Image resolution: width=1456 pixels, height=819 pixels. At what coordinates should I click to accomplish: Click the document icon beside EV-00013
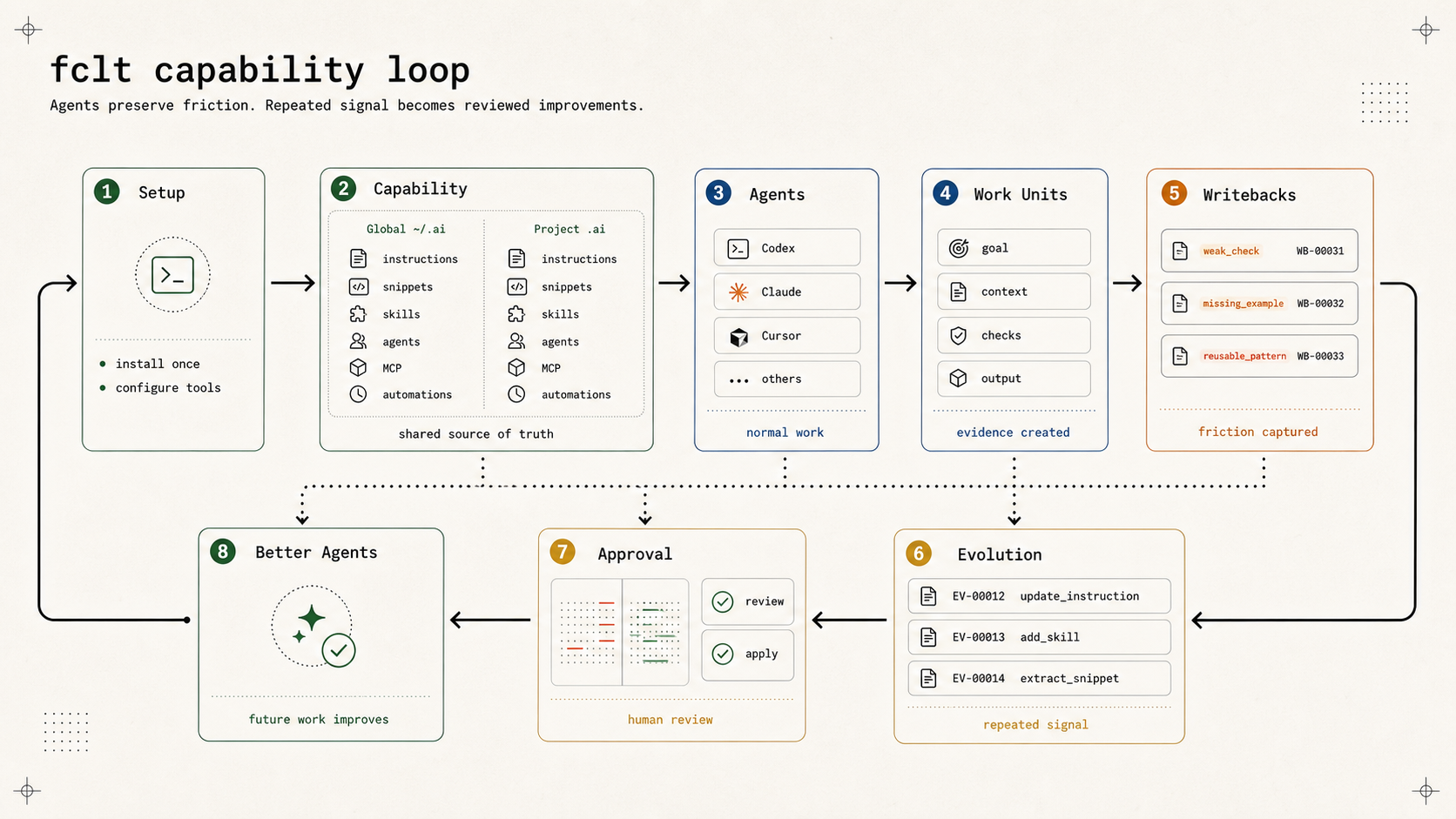(928, 637)
